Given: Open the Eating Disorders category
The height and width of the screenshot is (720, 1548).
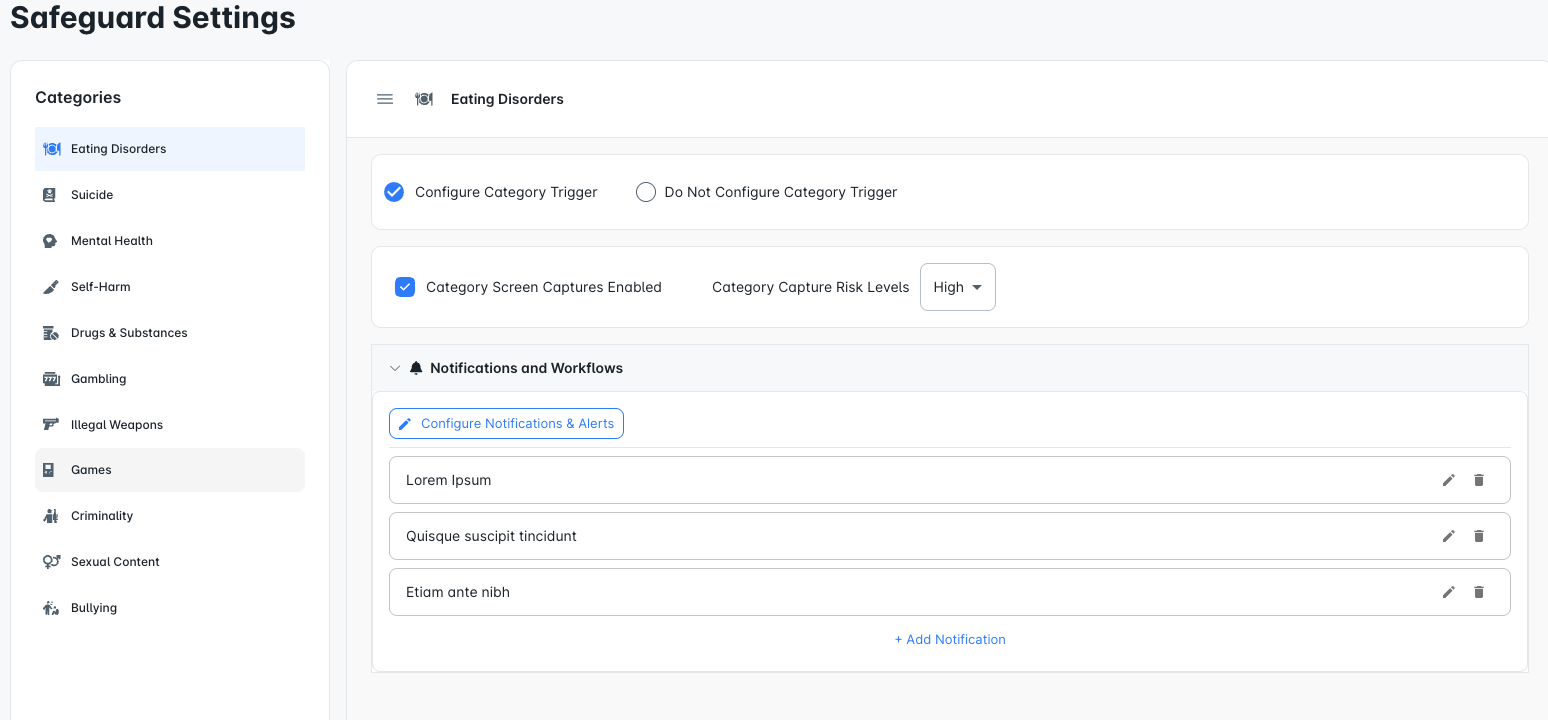Looking at the screenshot, I should (x=170, y=149).
